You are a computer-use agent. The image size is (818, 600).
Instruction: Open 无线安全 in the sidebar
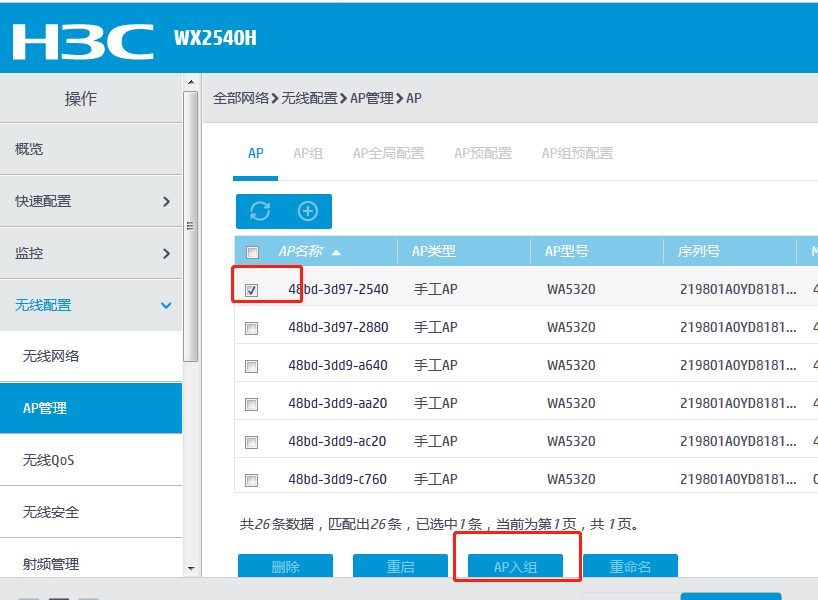(91, 512)
